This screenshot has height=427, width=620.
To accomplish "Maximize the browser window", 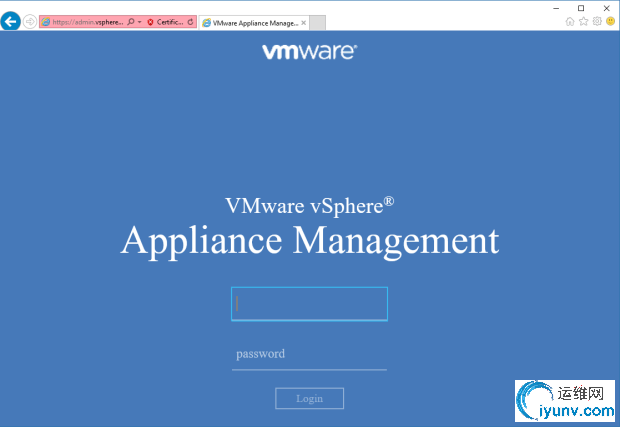I will (x=581, y=8).
